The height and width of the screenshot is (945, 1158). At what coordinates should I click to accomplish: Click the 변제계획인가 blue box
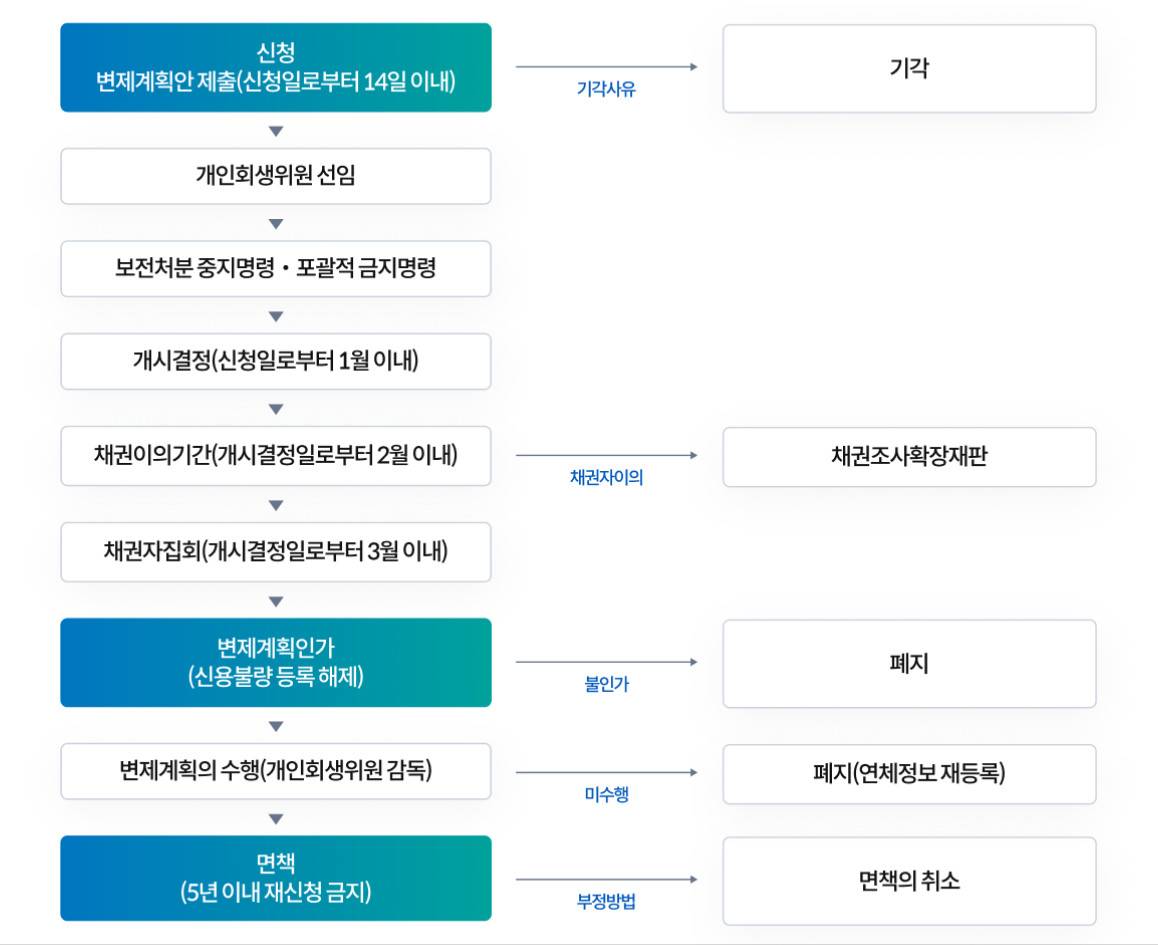click(276, 662)
